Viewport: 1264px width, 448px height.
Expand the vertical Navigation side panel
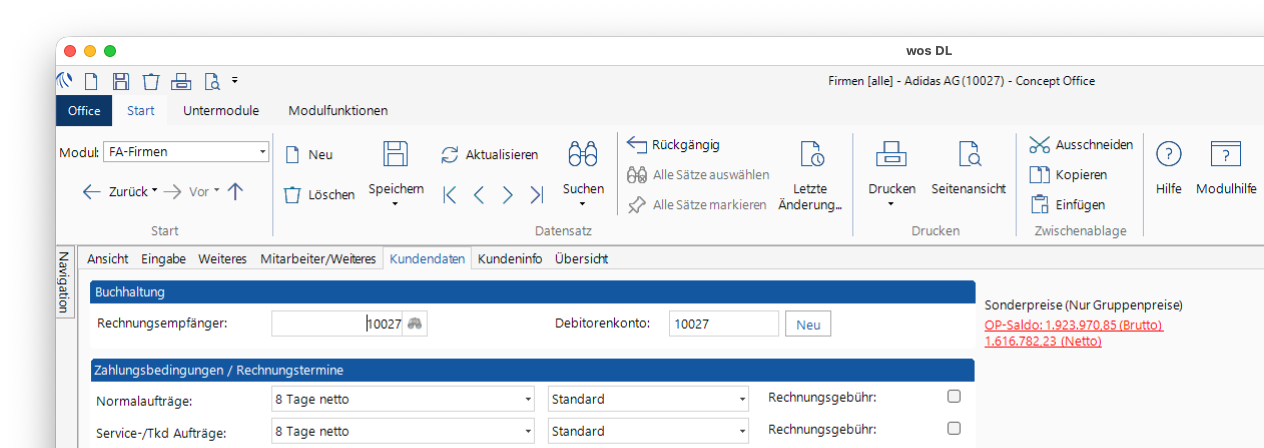coord(63,282)
